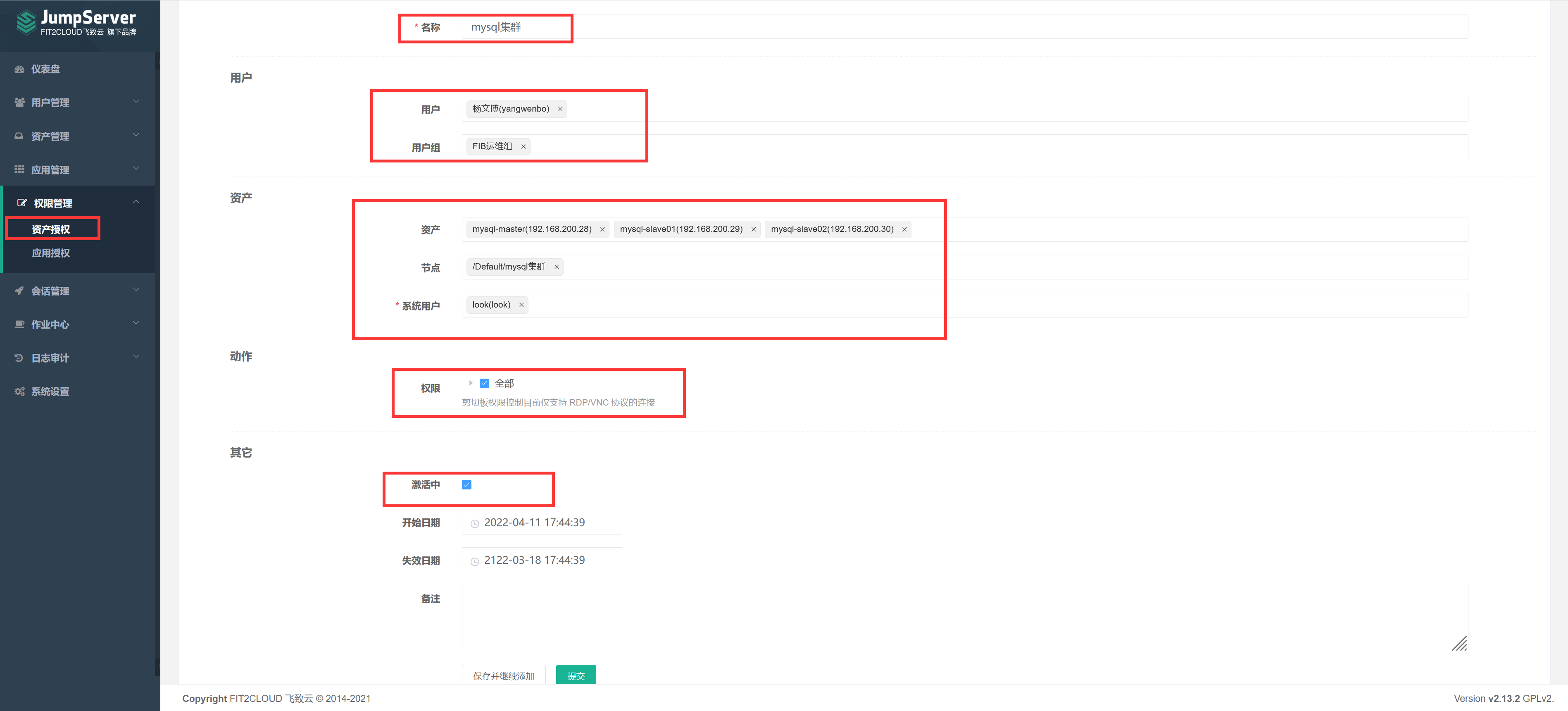
Task: Open the dashboard gauge icon
Action: pyautogui.click(x=19, y=69)
